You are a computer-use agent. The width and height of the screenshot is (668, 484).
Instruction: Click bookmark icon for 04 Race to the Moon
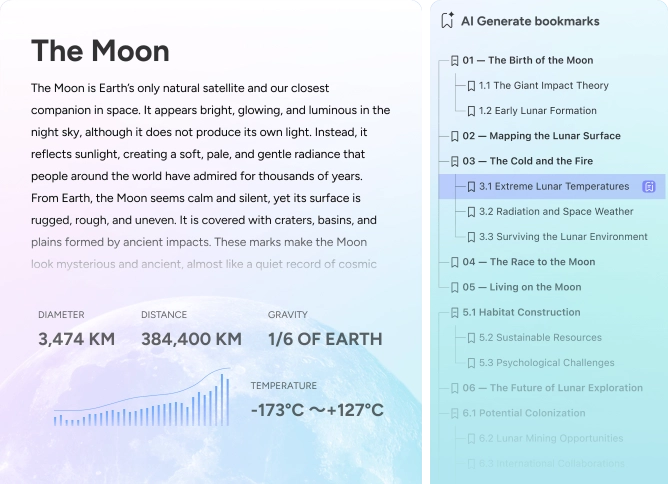click(454, 262)
